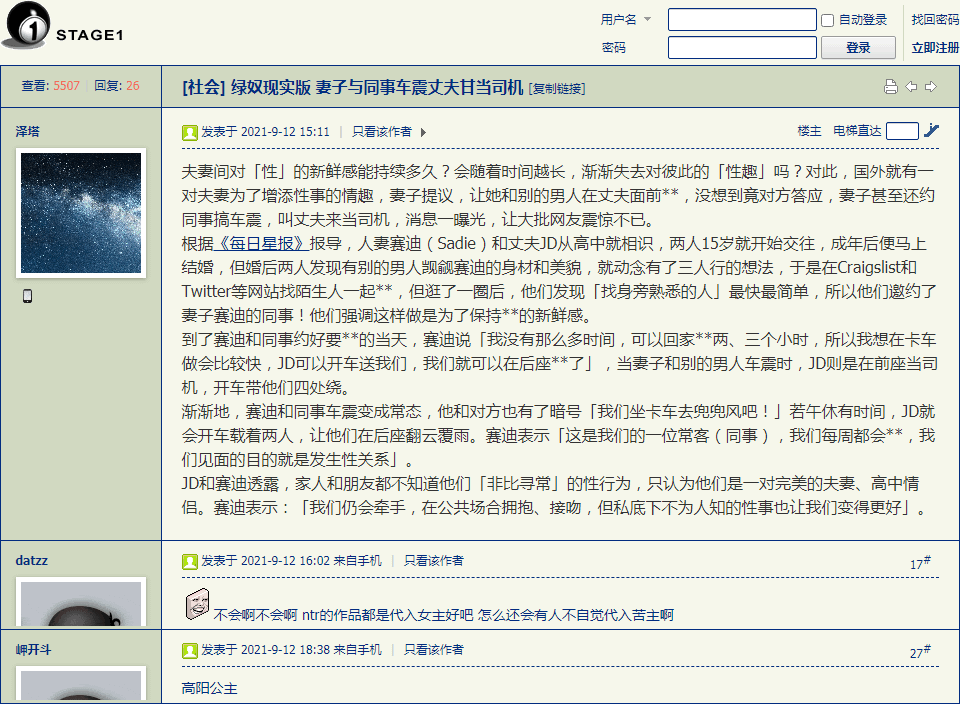Click 只看该作者 in the 16:02 post

click(x=434, y=561)
